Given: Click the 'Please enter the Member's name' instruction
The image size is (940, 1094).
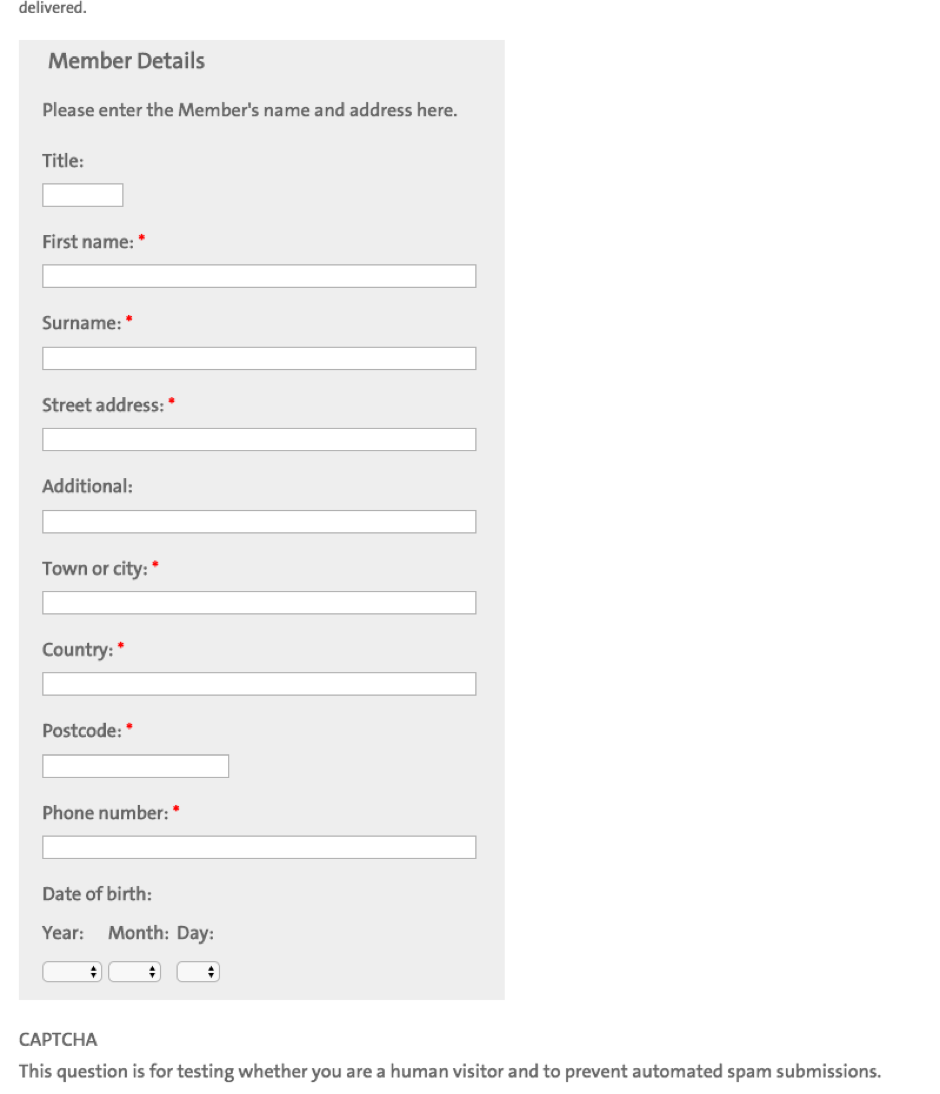Looking at the screenshot, I should coord(249,110).
